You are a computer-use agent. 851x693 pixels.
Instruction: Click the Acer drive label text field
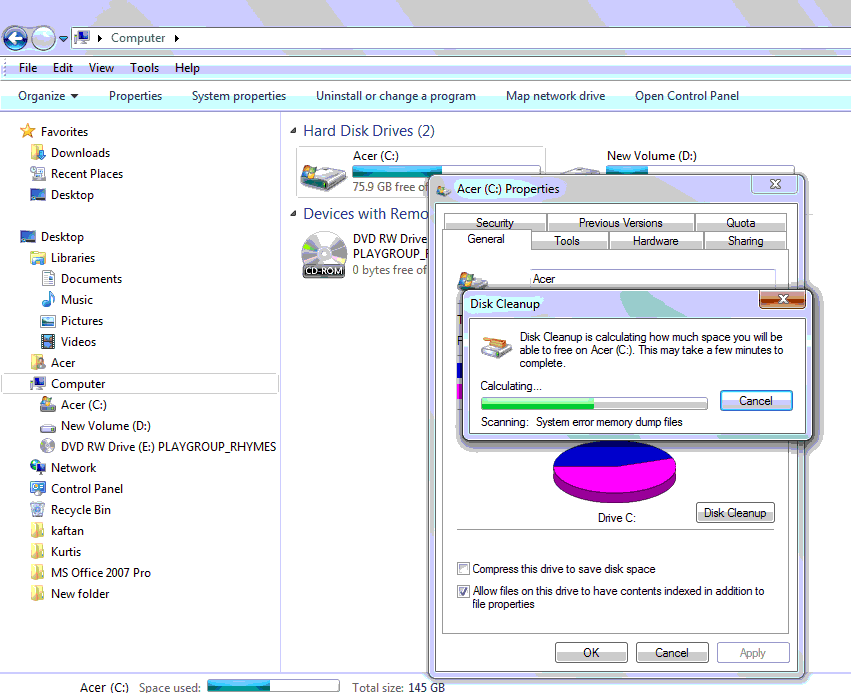(652, 279)
